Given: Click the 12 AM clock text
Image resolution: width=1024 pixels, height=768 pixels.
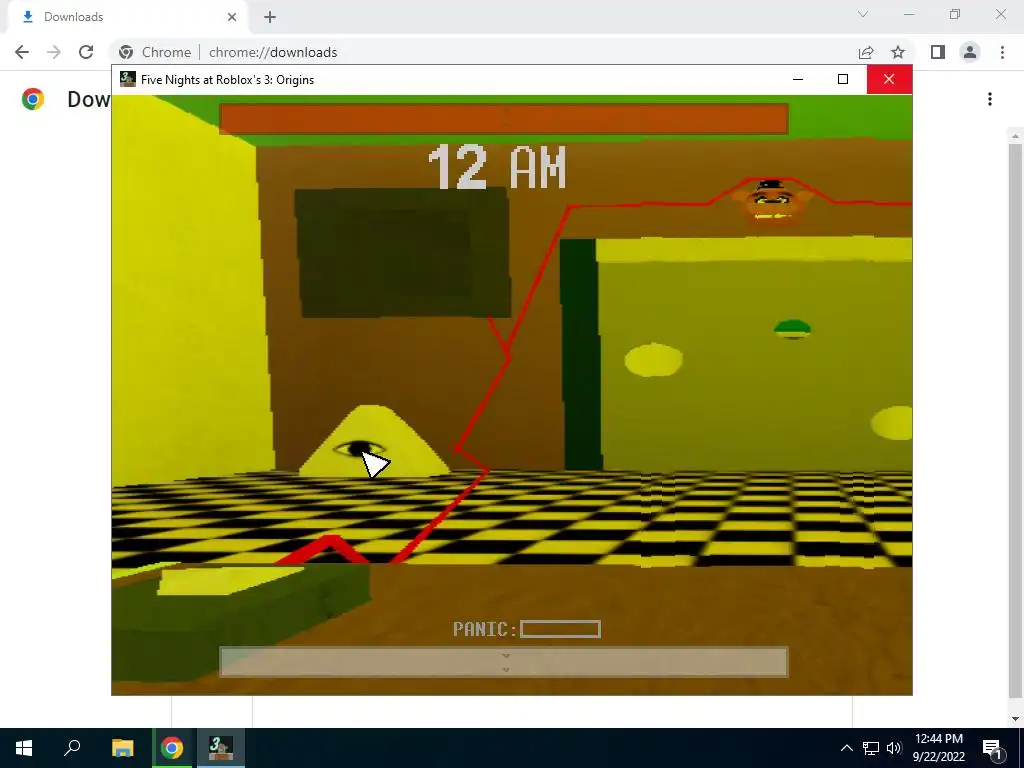Looking at the screenshot, I should (497, 167).
